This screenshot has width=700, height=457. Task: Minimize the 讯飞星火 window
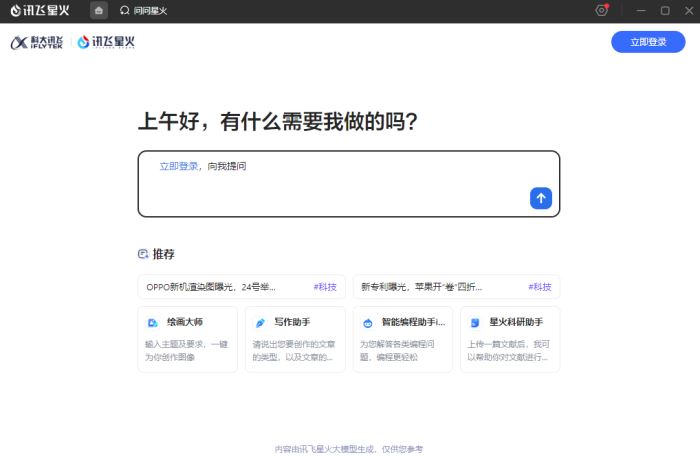pos(641,10)
